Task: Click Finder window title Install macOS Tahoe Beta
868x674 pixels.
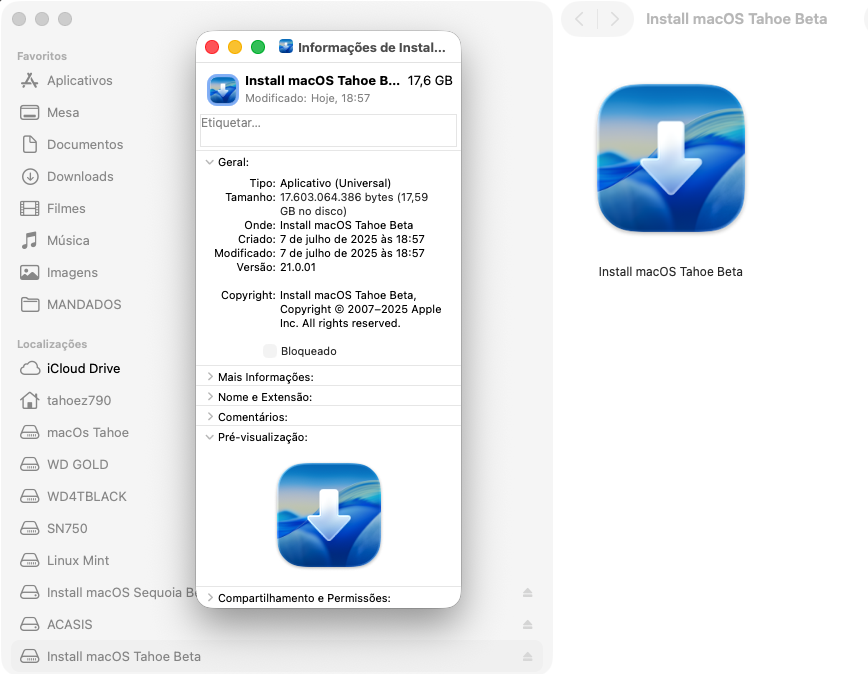Action: click(x=736, y=19)
